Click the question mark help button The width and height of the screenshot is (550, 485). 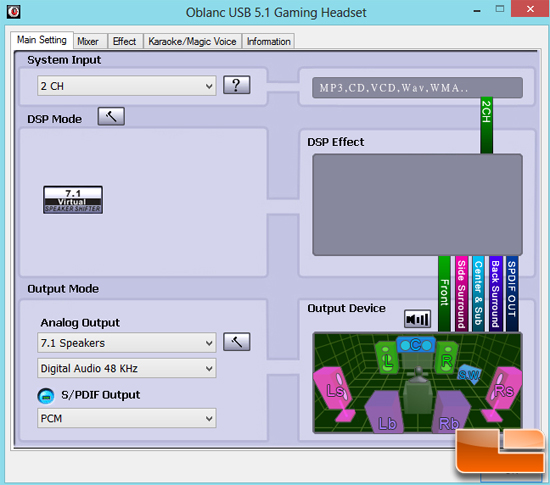pos(237,85)
